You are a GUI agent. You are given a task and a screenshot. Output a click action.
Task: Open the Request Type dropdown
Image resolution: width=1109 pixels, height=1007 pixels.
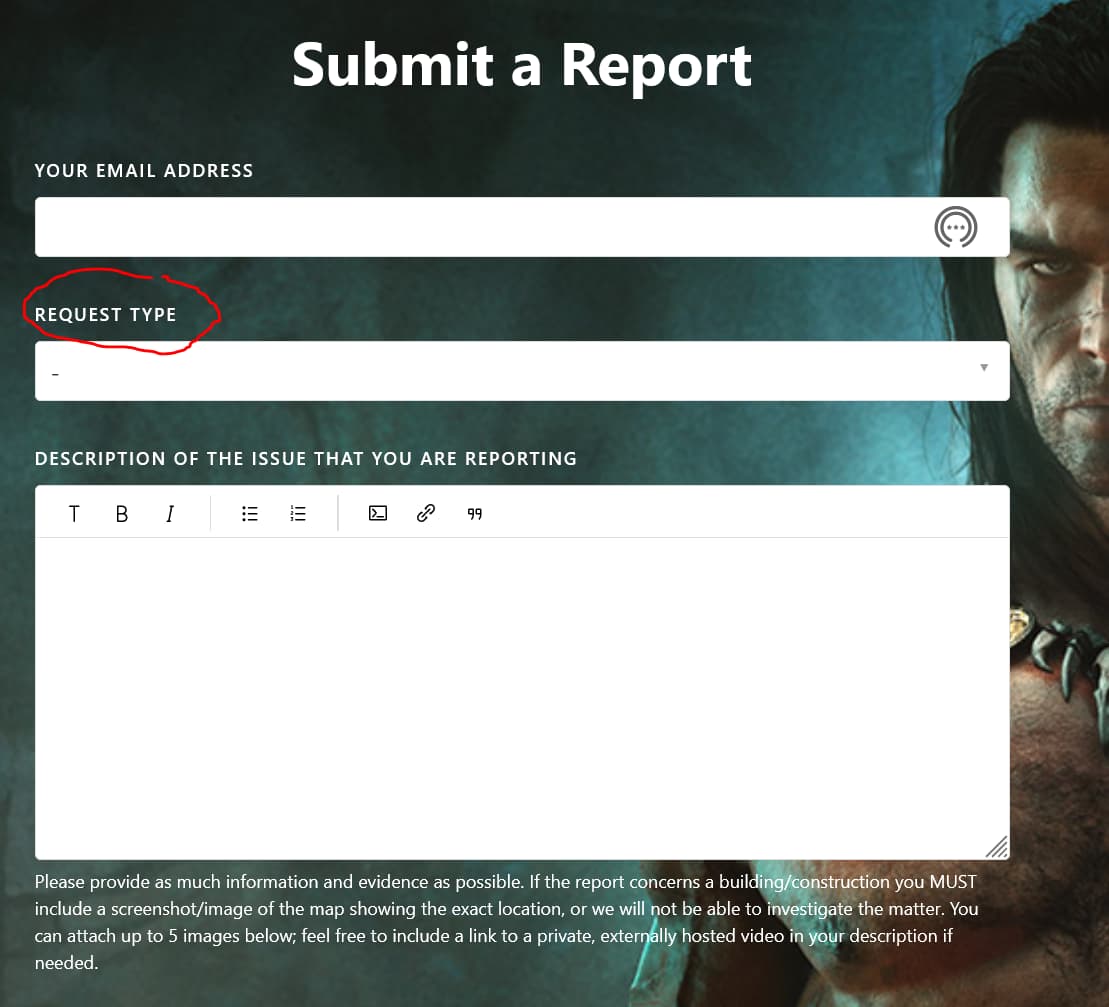[522, 371]
